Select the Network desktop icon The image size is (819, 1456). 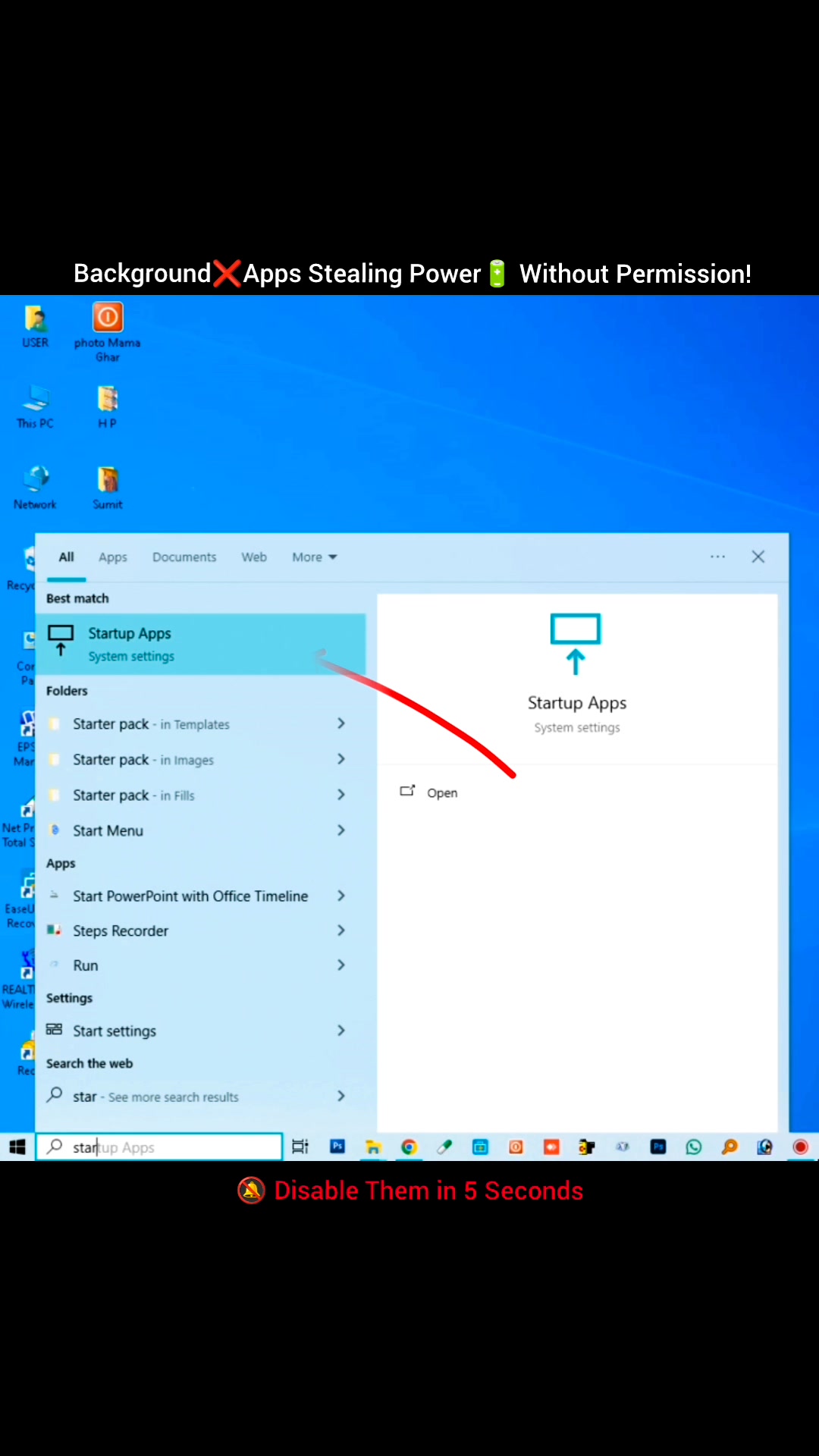36,488
